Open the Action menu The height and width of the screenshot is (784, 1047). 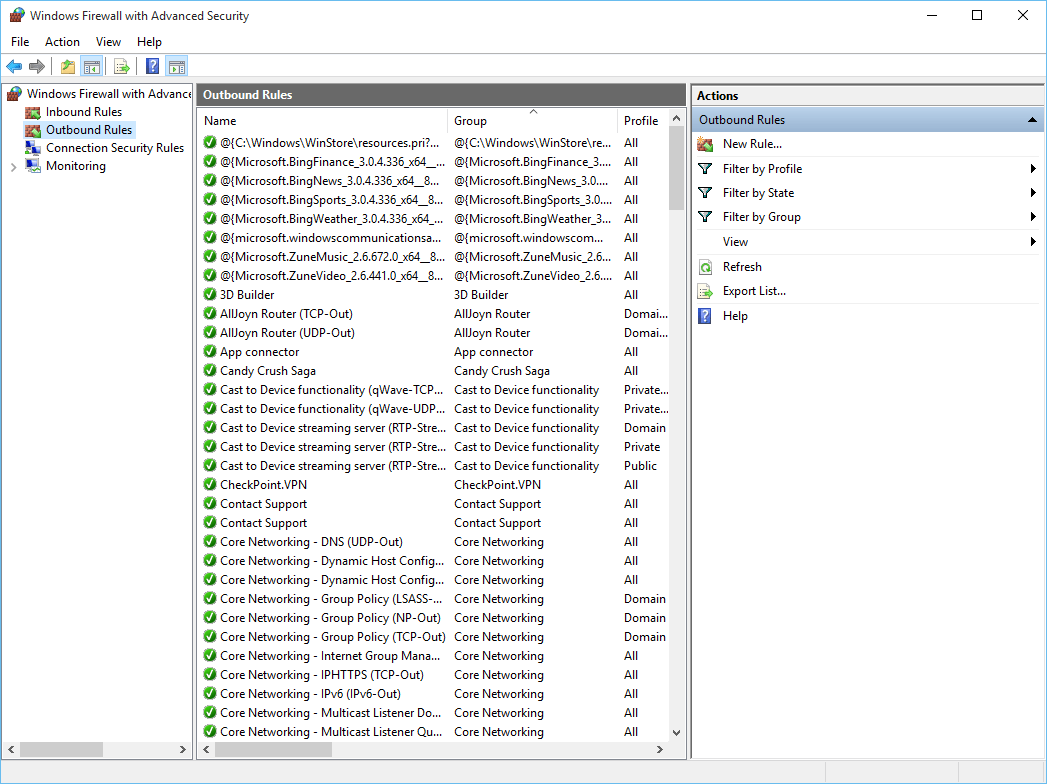click(x=62, y=41)
